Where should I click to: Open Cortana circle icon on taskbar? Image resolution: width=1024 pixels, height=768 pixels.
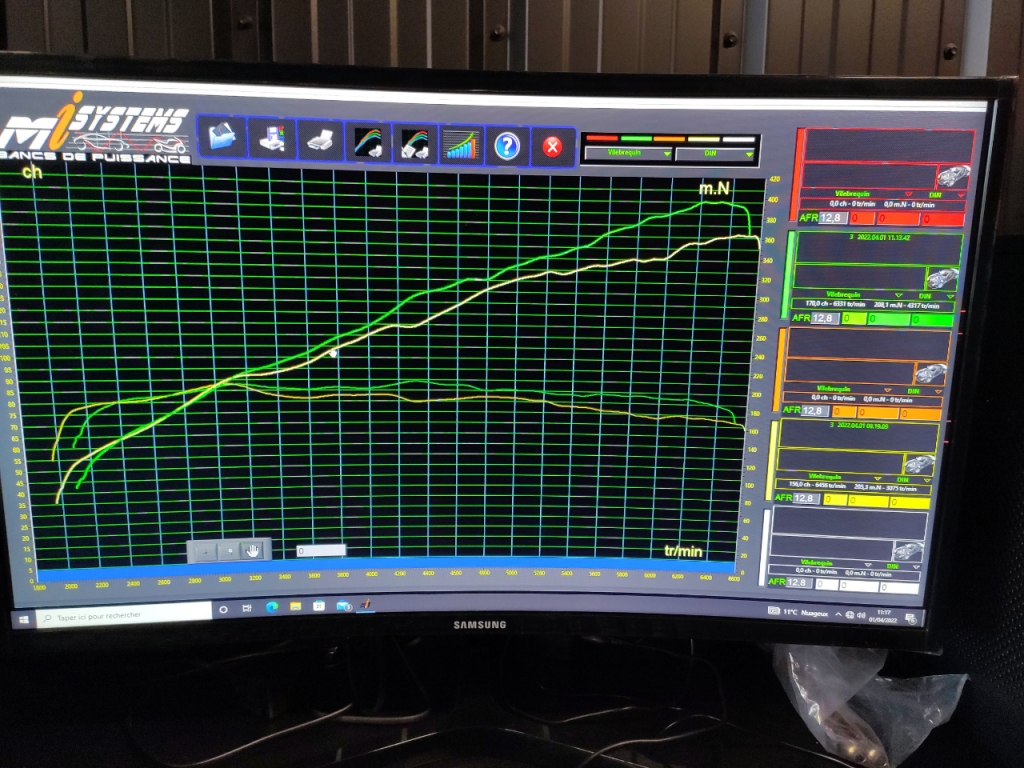click(223, 609)
